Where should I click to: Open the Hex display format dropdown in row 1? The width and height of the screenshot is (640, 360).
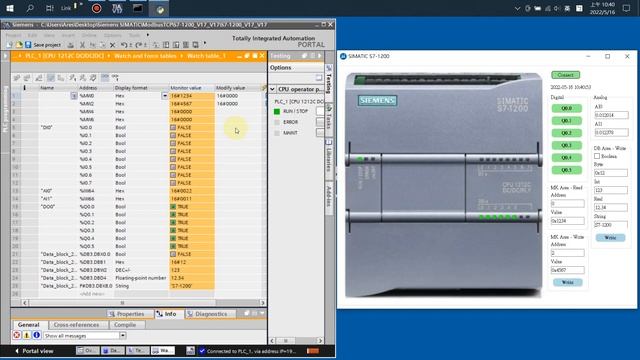165,96
